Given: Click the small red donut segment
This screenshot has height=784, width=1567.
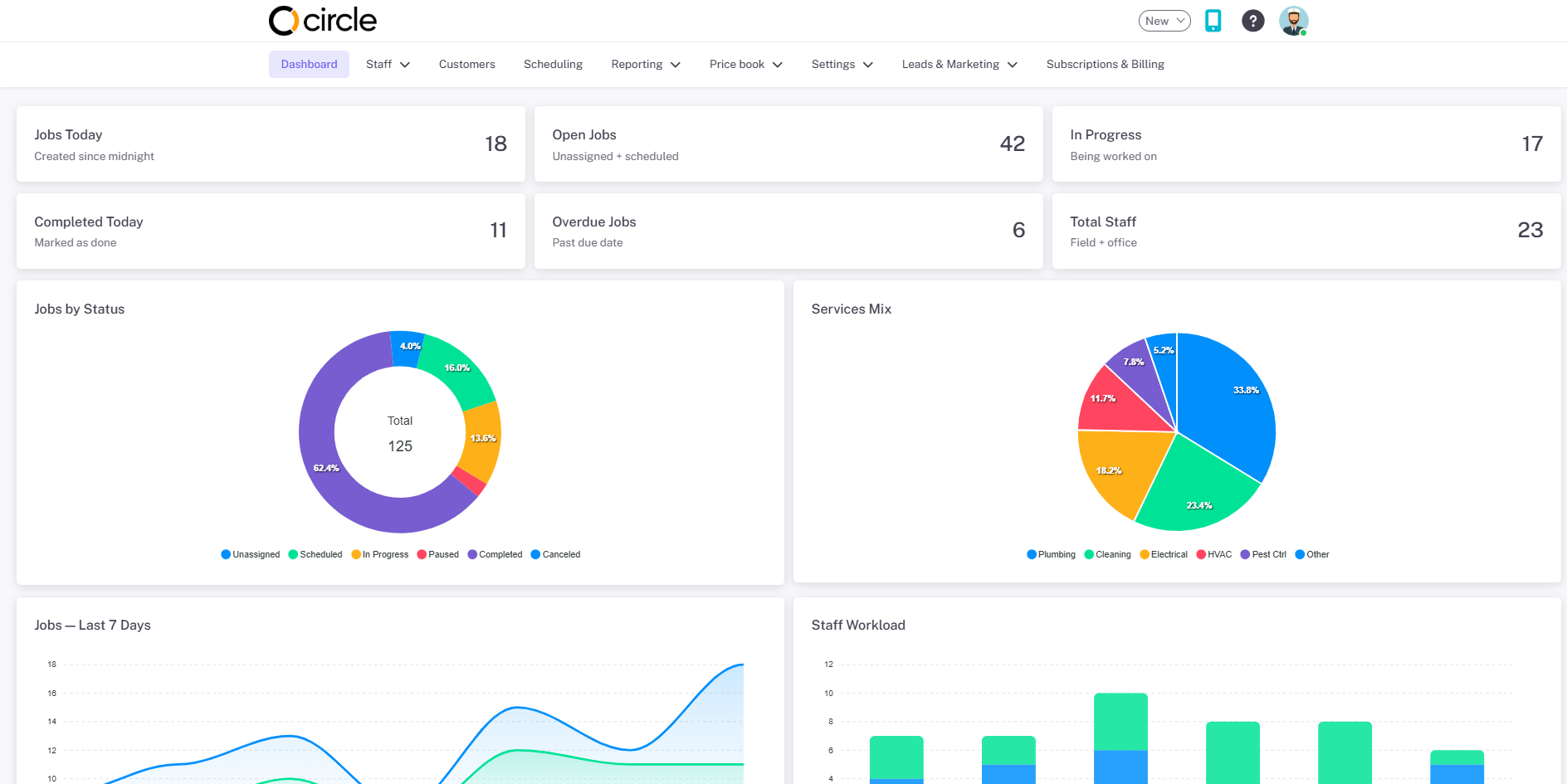Looking at the screenshot, I should click(468, 481).
